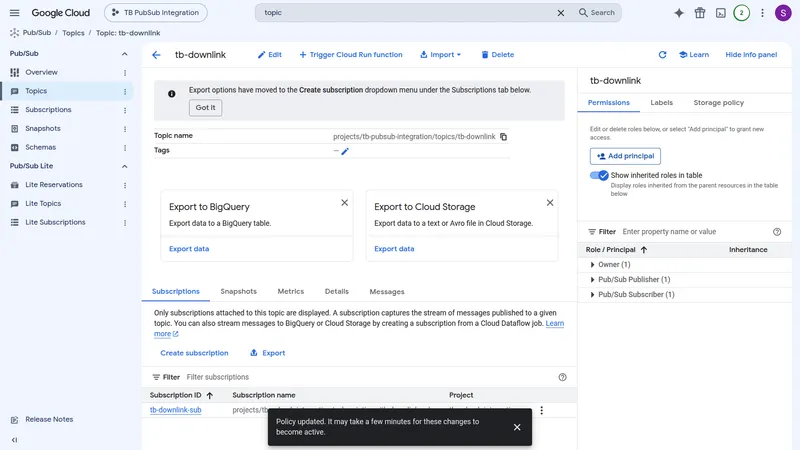Viewport: 800px width, 450px height.
Task: Switch to the Details tab
Action: 337,291
